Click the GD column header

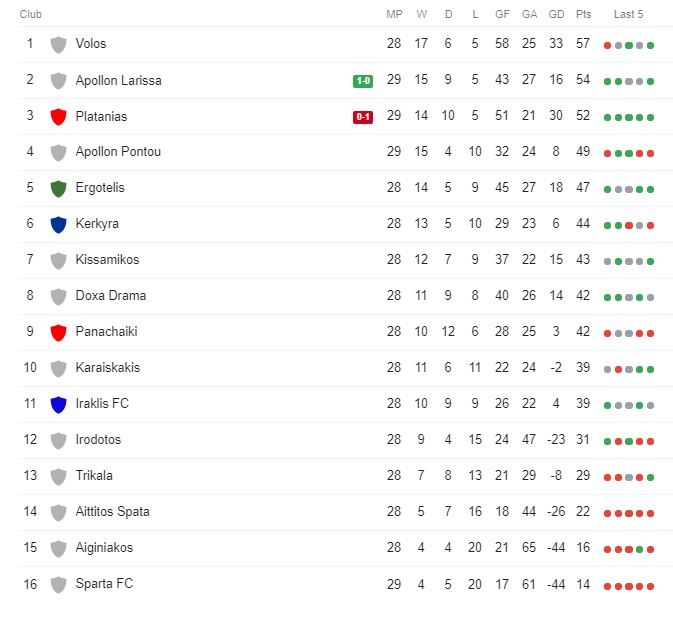tap(556, 14)
